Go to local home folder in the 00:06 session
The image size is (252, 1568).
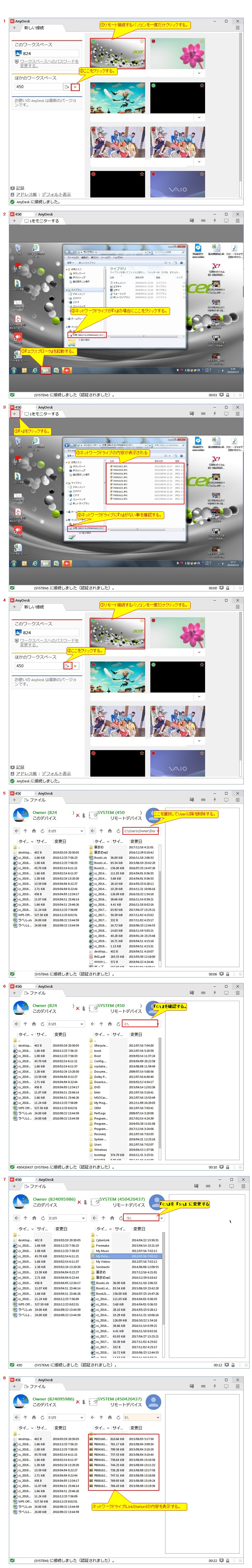(34, 831)
